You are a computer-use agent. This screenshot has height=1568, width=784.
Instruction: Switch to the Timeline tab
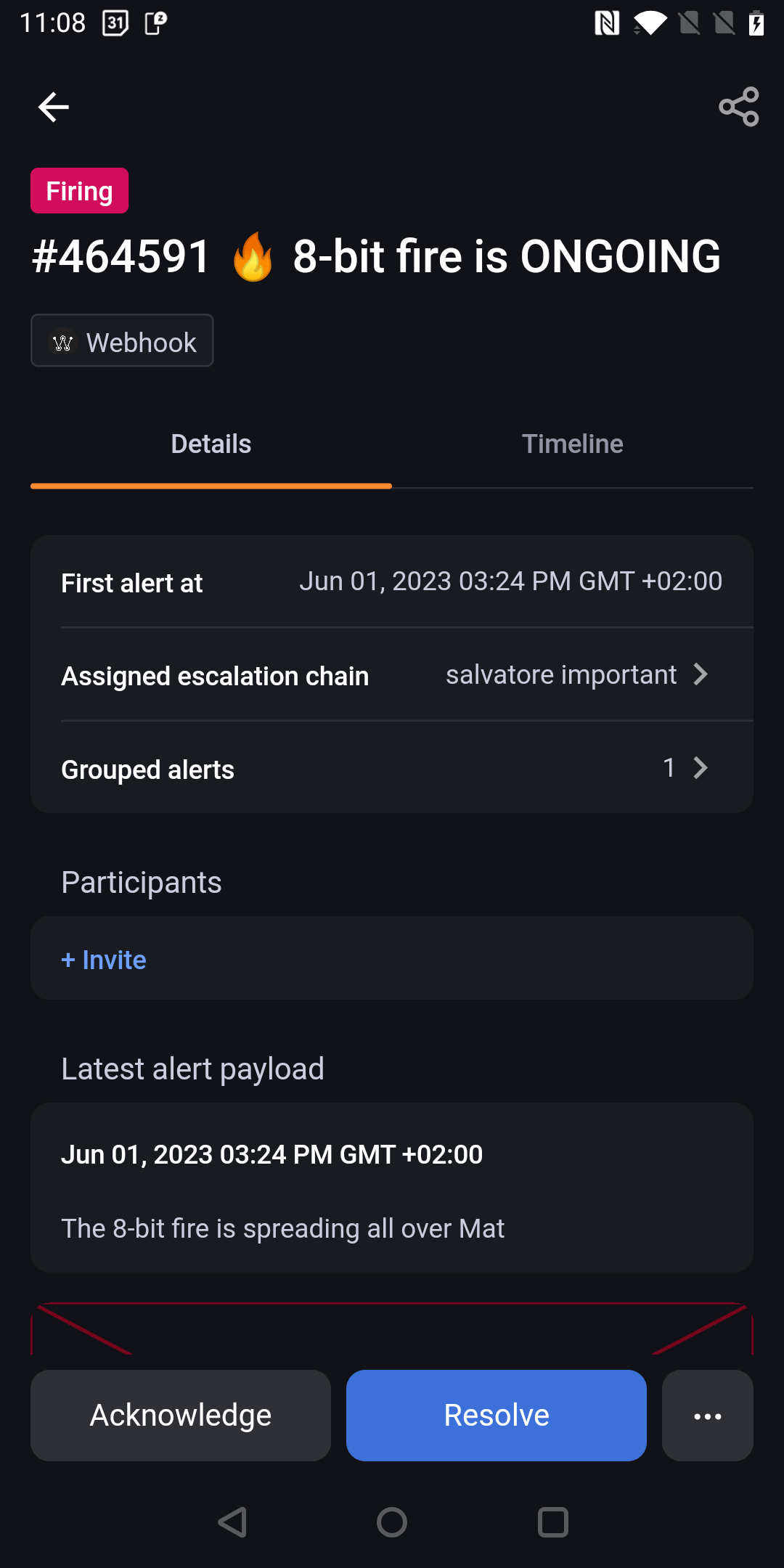[572, 444]
